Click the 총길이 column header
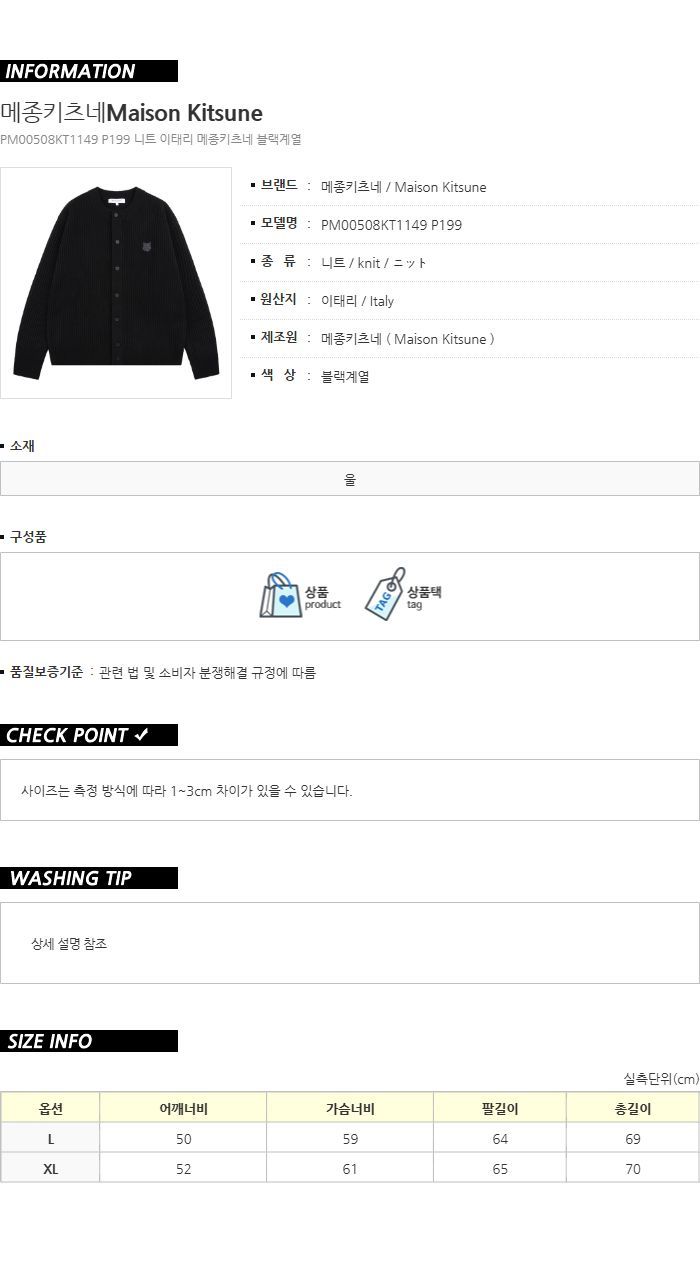This screenshot has width=700, height=1268. click(x=633, y=1108)
